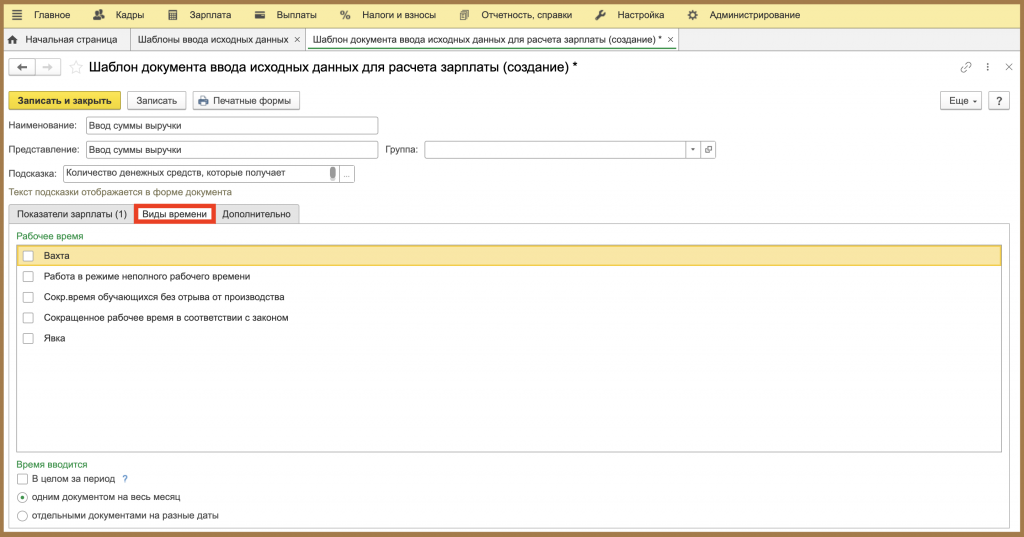Expand the Еще dropdown menu

[961, 101]
